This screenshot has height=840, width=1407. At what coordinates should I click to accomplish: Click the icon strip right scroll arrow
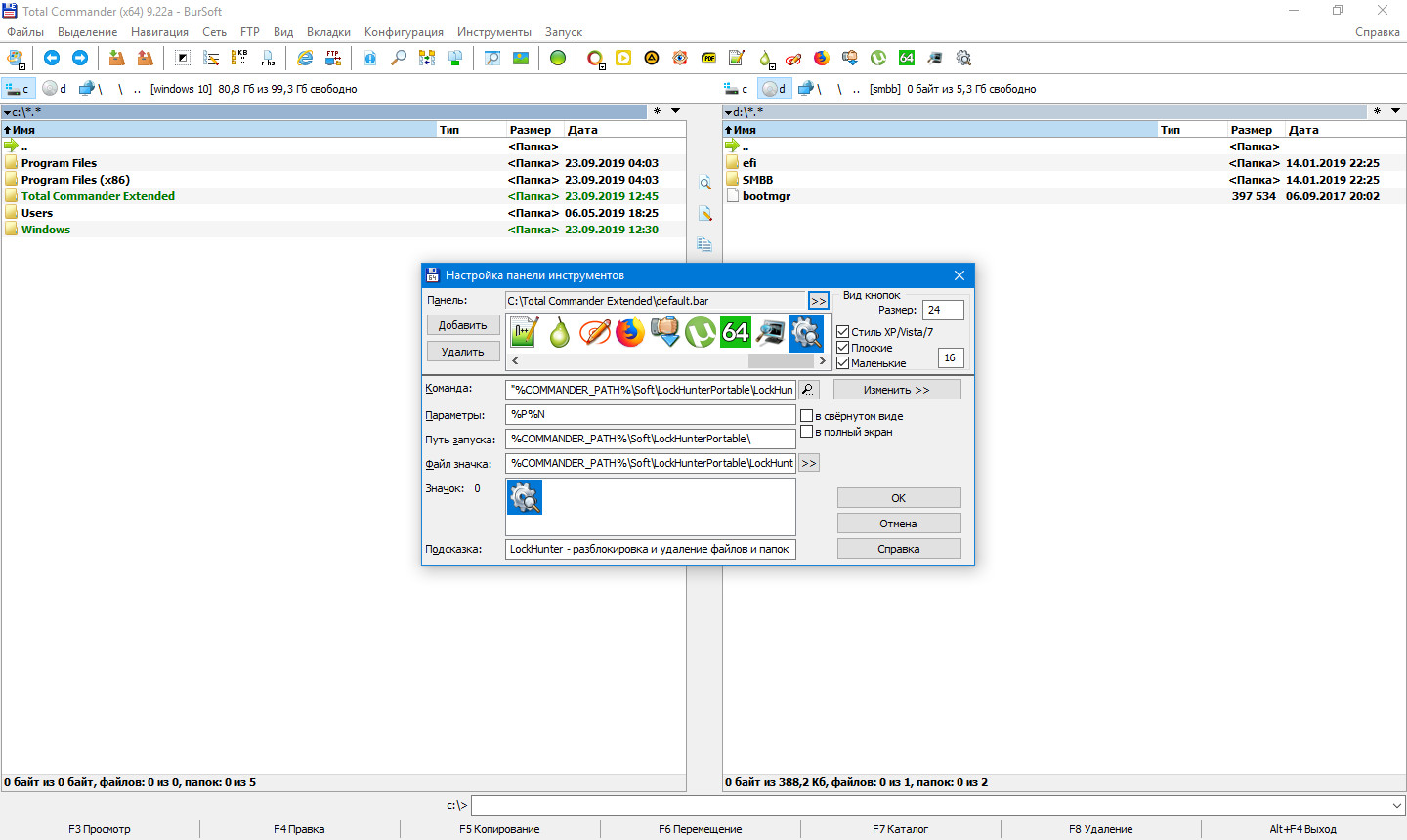click(822, 361)
